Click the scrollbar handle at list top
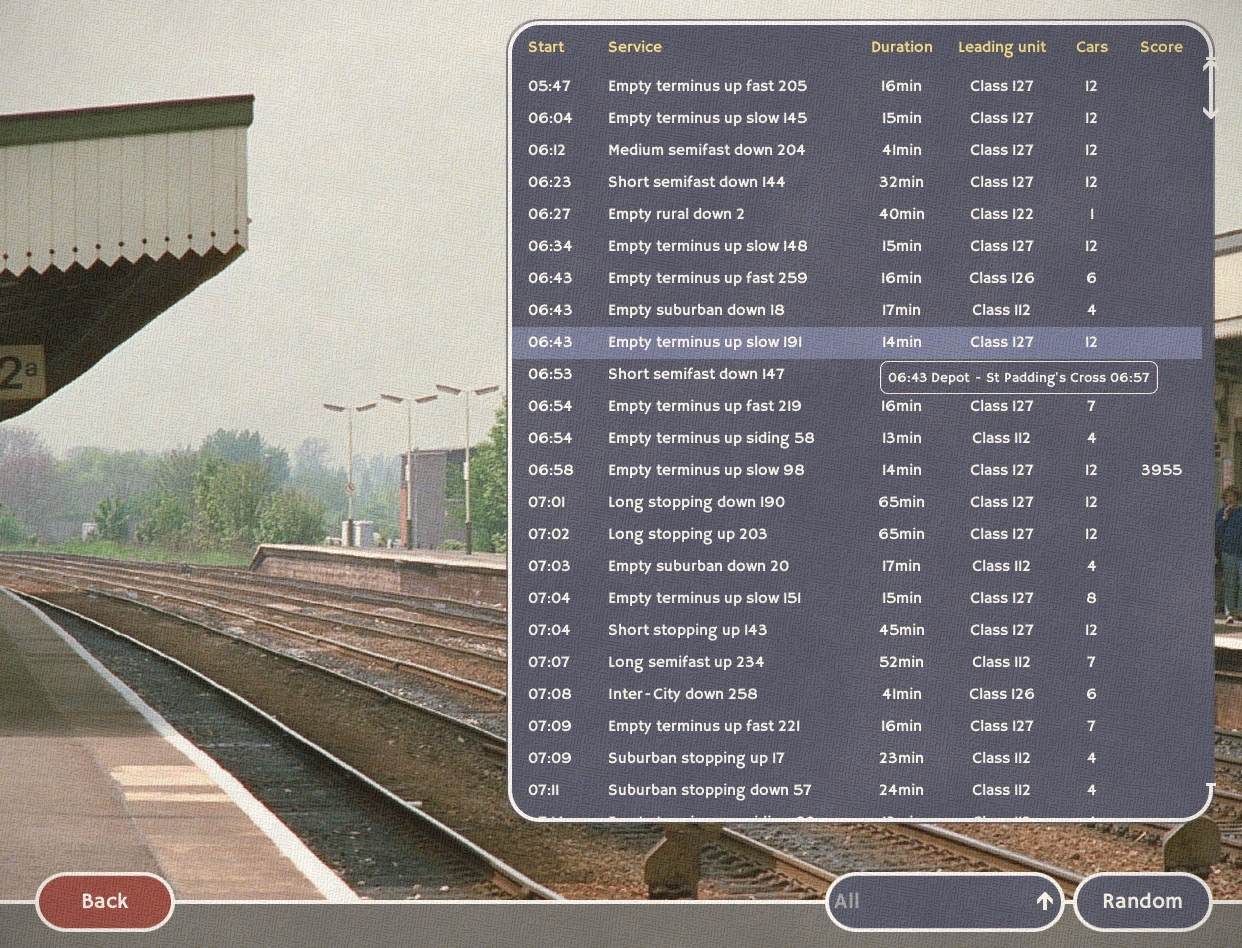This screenshot has height=948, width=1242. [1209, 88]
